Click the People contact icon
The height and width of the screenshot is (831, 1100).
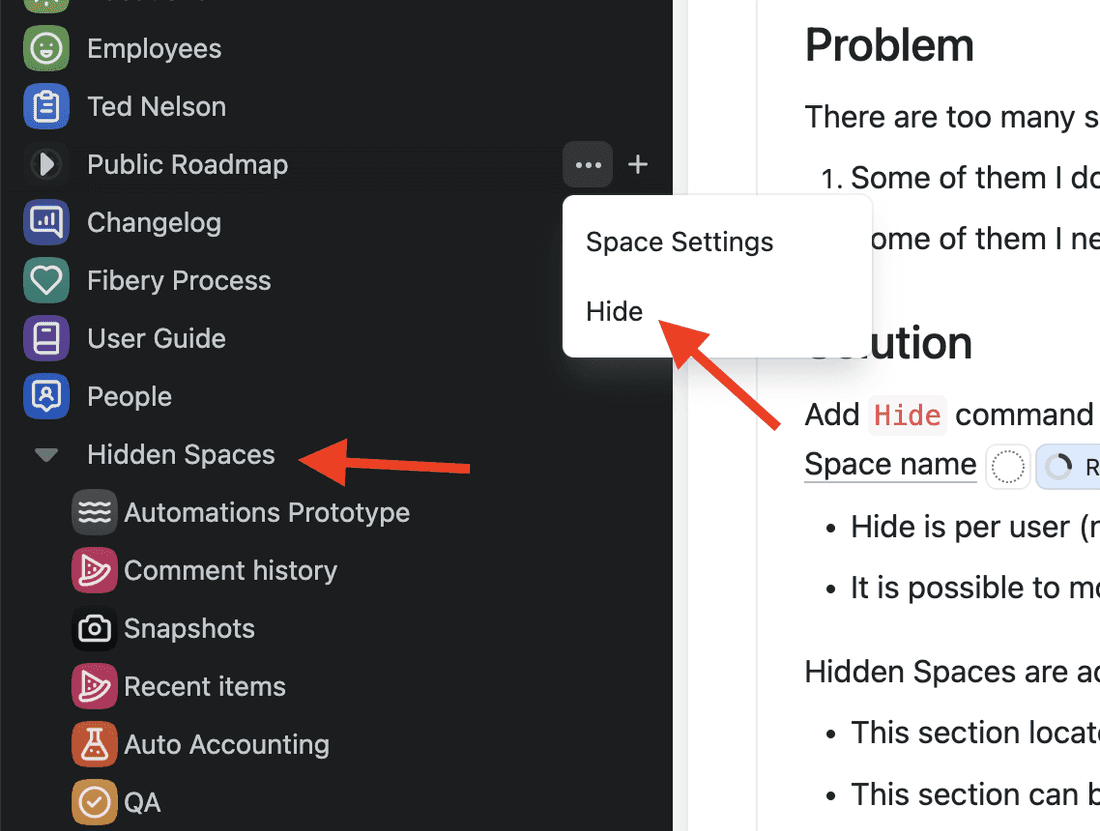pos(46,396)
